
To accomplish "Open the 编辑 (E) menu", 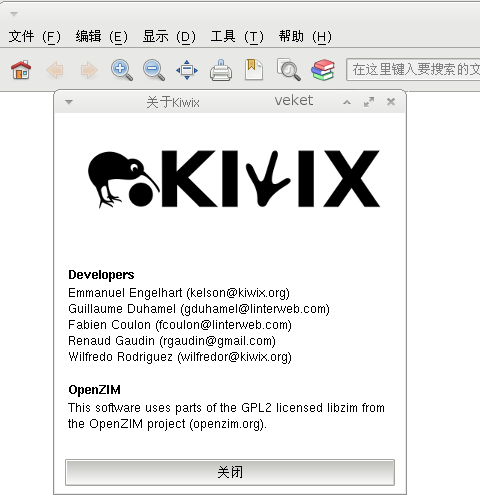I will pyautogui.click(x=102, y=36).
